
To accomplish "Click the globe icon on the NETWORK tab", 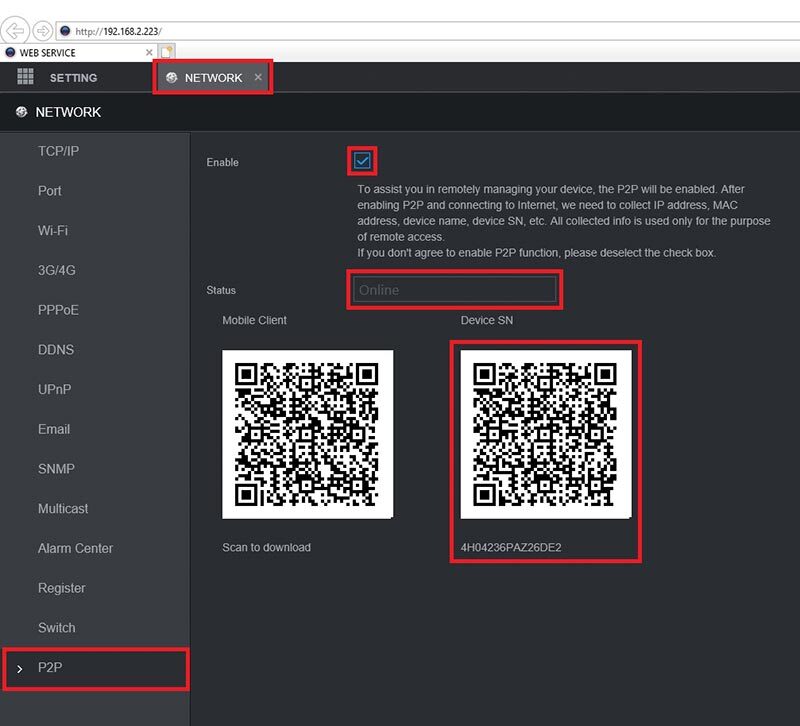I will tap(172, 77).
